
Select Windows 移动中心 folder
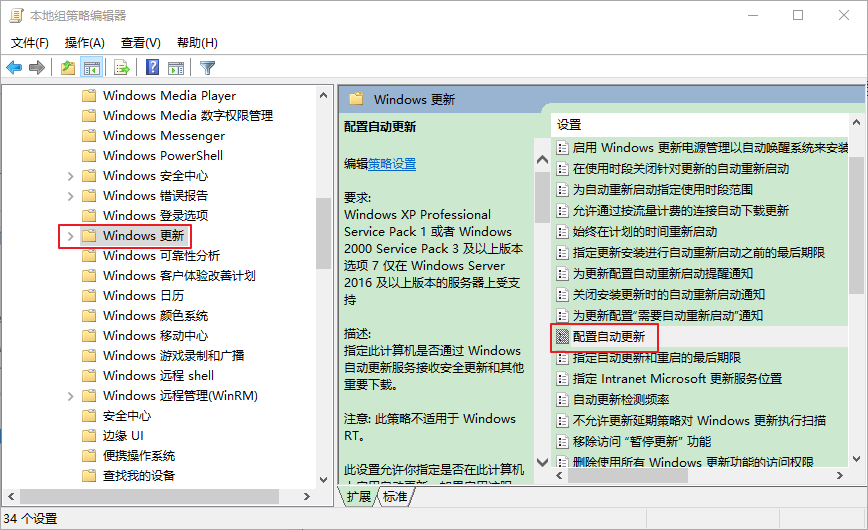[x=156, y=336]
